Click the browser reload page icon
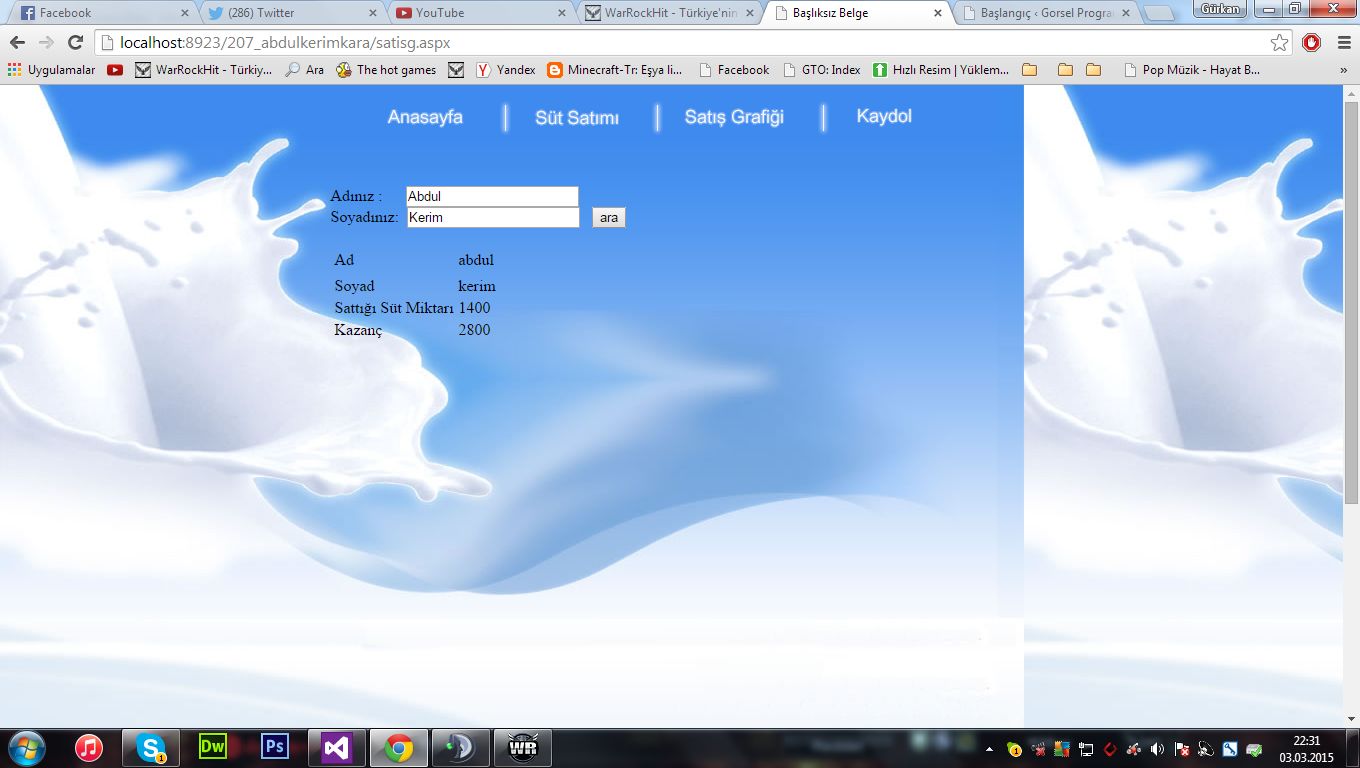Screen dimensions: 1360x768 coord(75,42)
